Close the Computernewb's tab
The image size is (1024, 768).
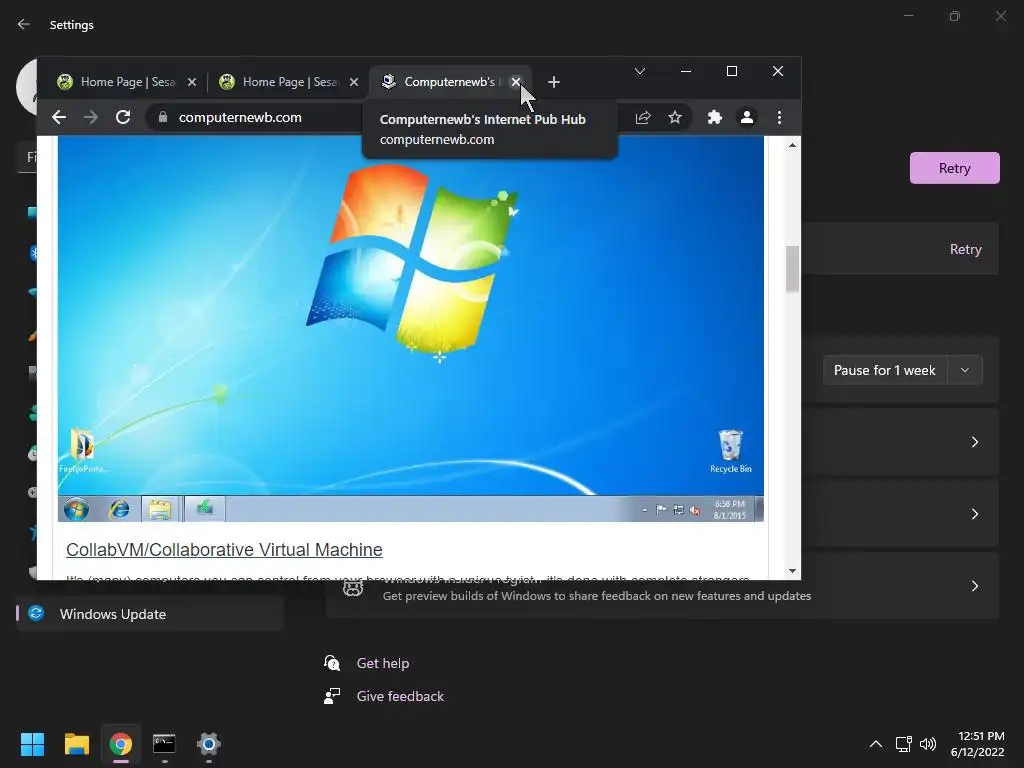pyautogui.click(x=516, y=82)
